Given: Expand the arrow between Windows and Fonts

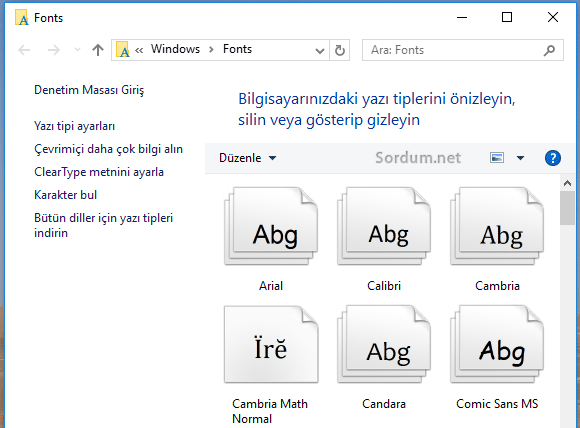Looking at the screenshot, I should (211, 50).
